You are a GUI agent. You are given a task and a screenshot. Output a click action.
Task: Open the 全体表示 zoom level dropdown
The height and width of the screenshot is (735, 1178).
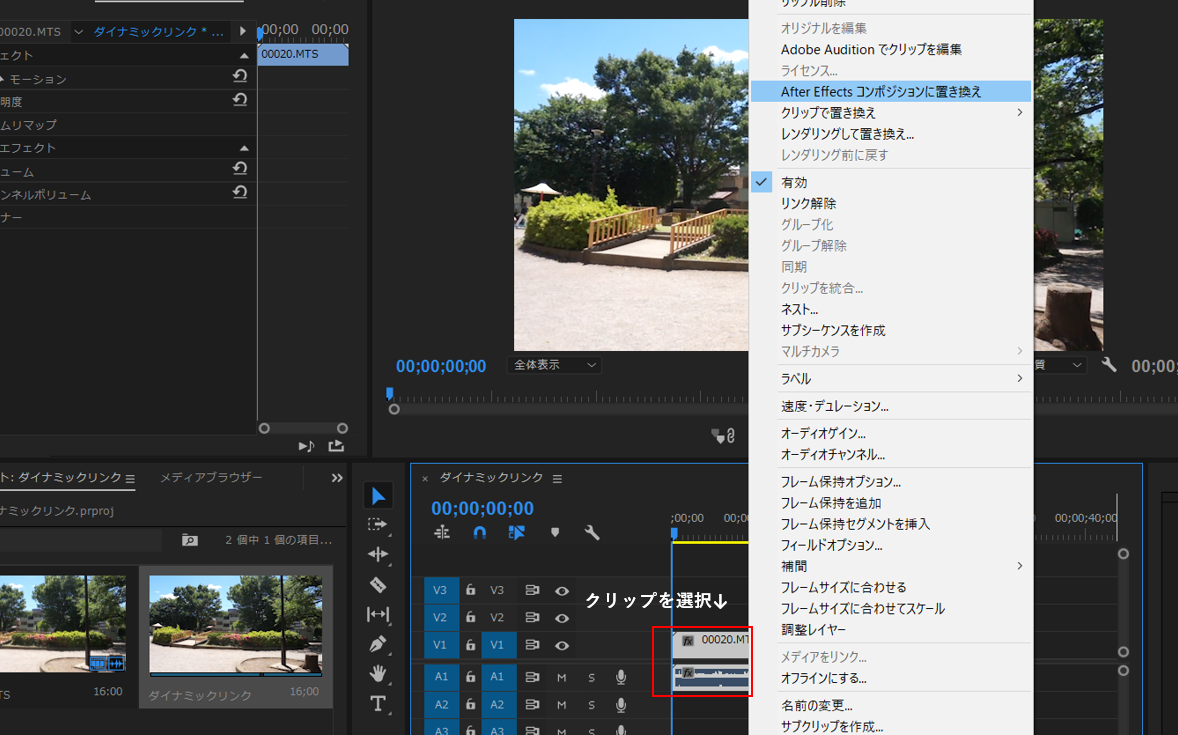click(x=554, y=365)
